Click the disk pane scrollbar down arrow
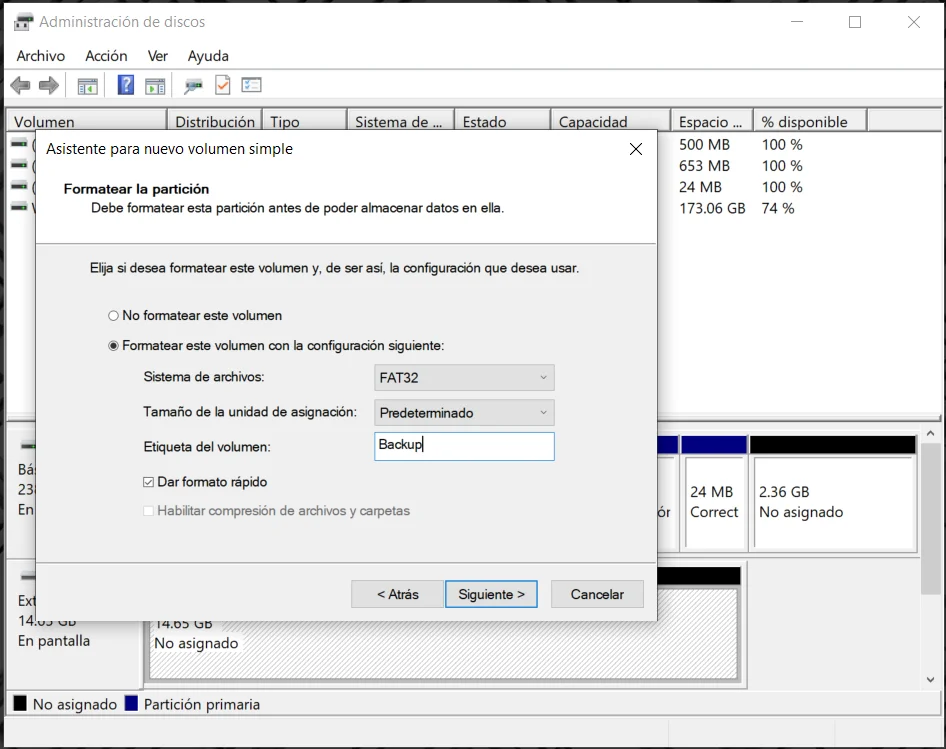The width and height of the screenshot is (946, 749). click(930, 680)
